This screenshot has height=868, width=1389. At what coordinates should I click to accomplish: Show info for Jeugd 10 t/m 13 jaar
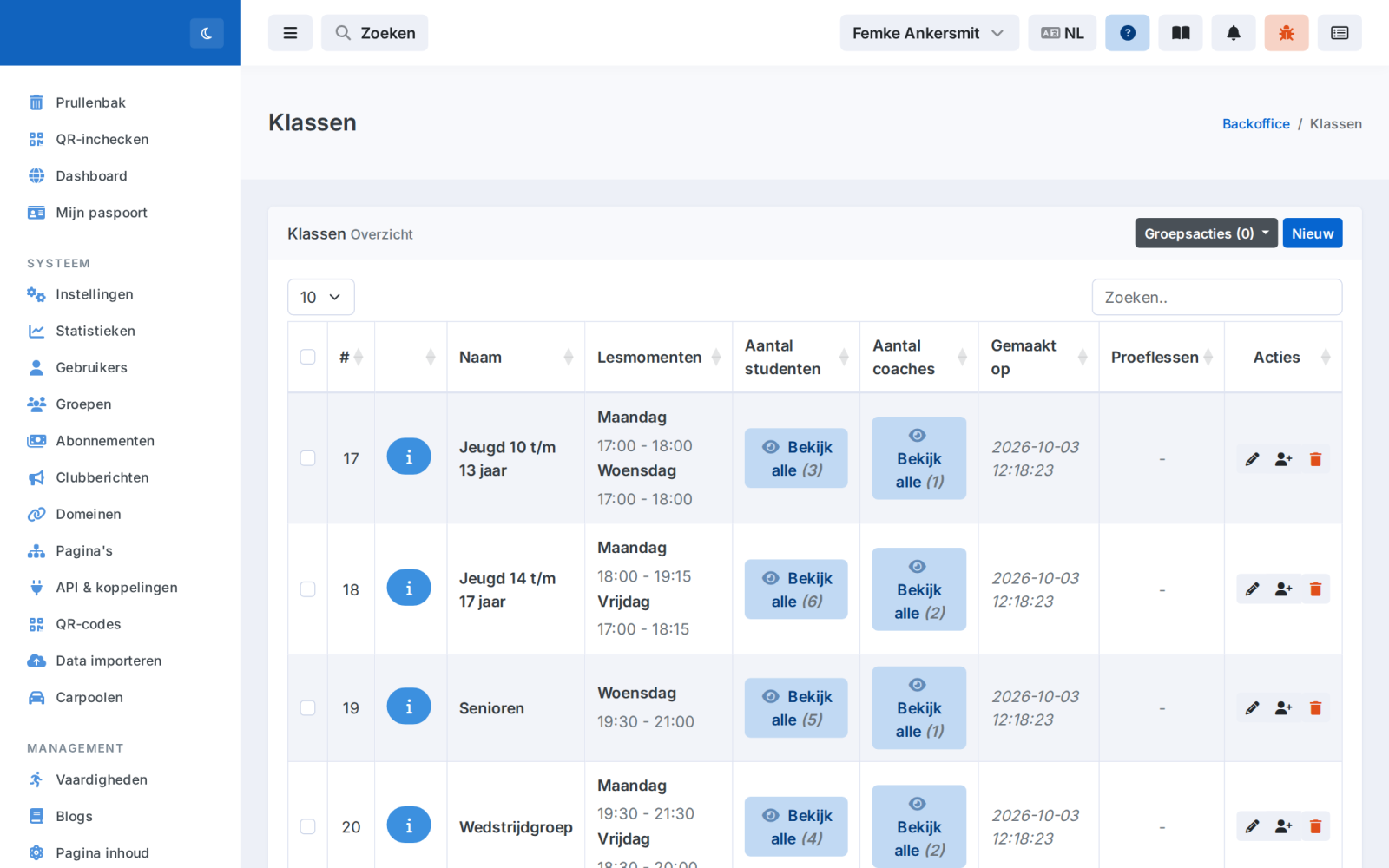(x=409, y=457)
